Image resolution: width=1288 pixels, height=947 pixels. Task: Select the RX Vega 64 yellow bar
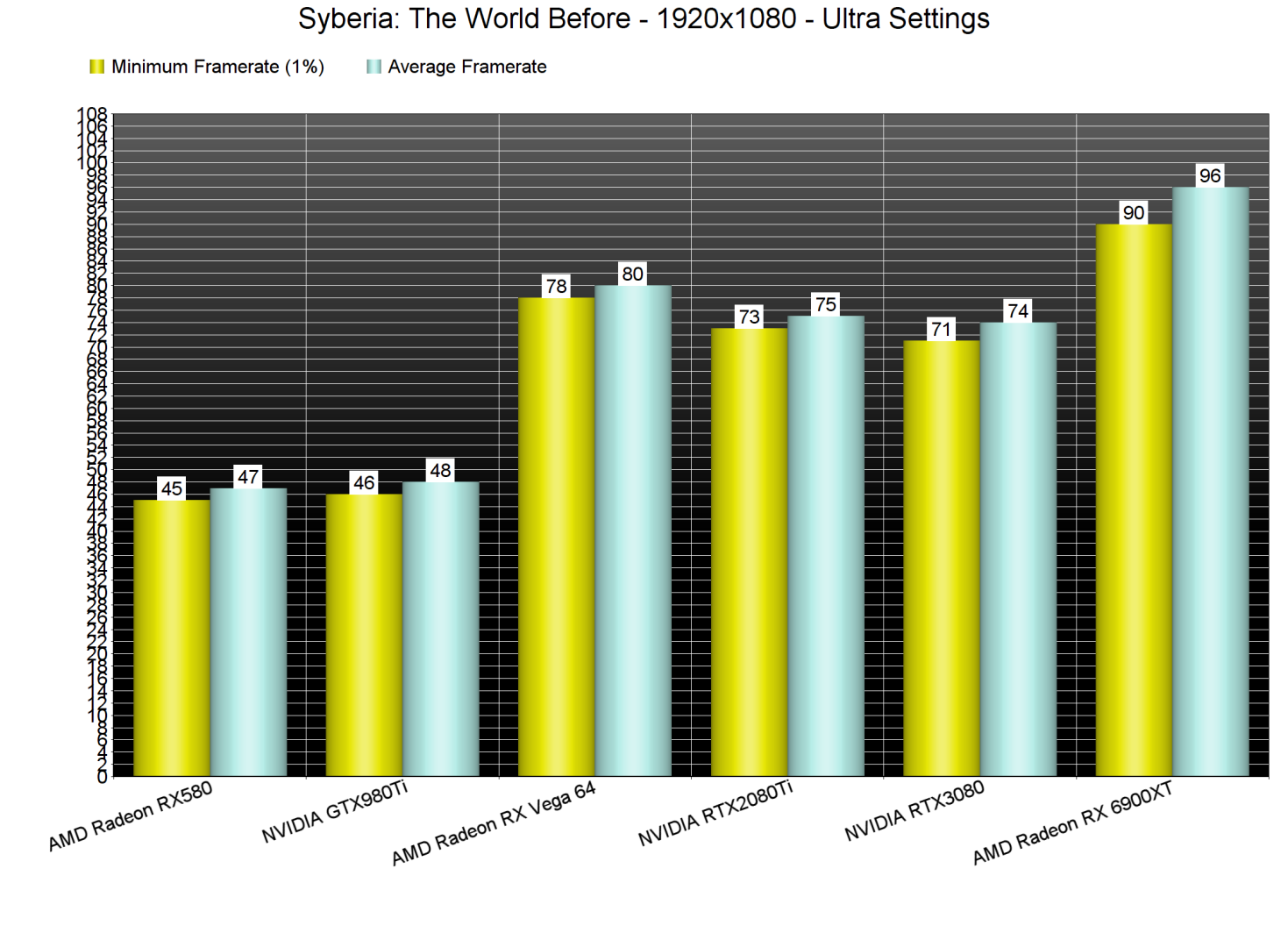(556, 537)
